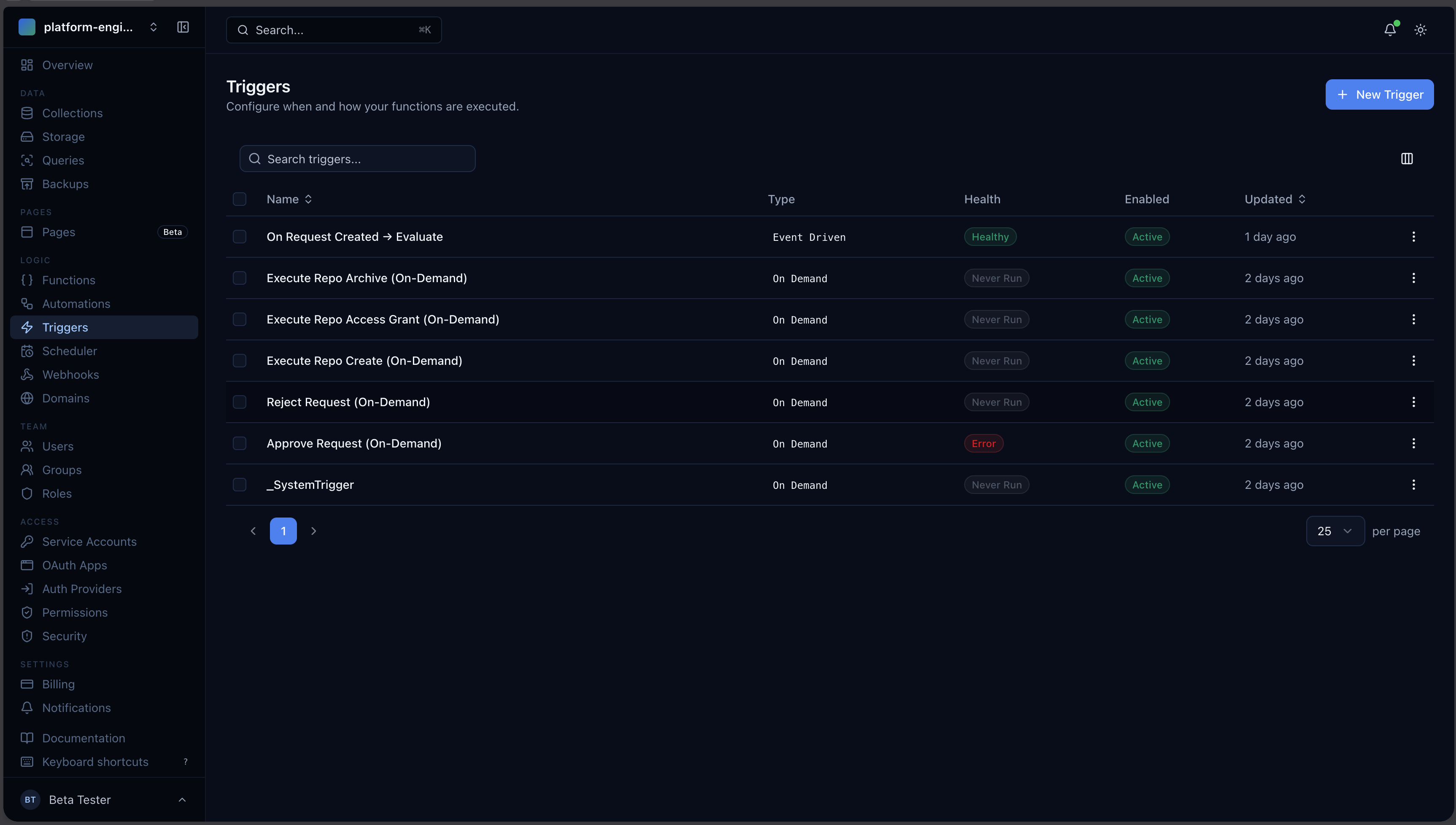Check the Execute Repo Access Grant row
The image size is (1456, 825).
point(240,320)
